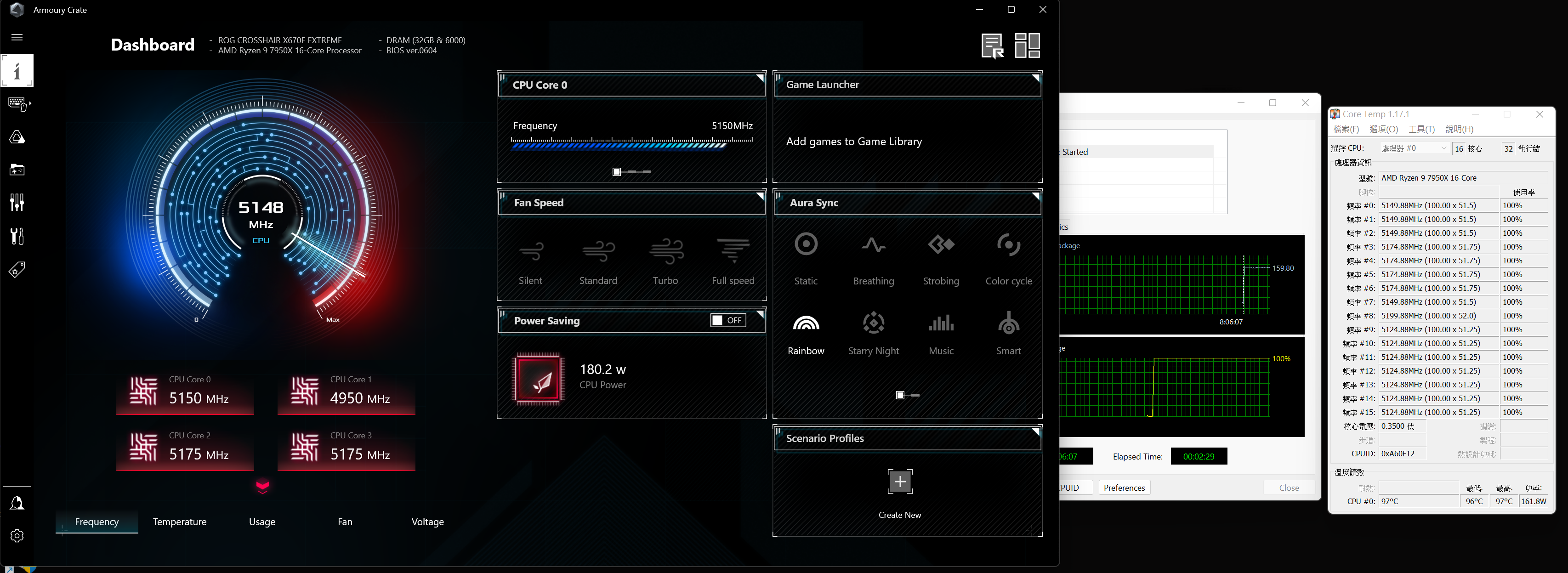Click Add games to Game Library
Image resolution: width=1568 pixels, height=573 pixels.
point(854,141)
